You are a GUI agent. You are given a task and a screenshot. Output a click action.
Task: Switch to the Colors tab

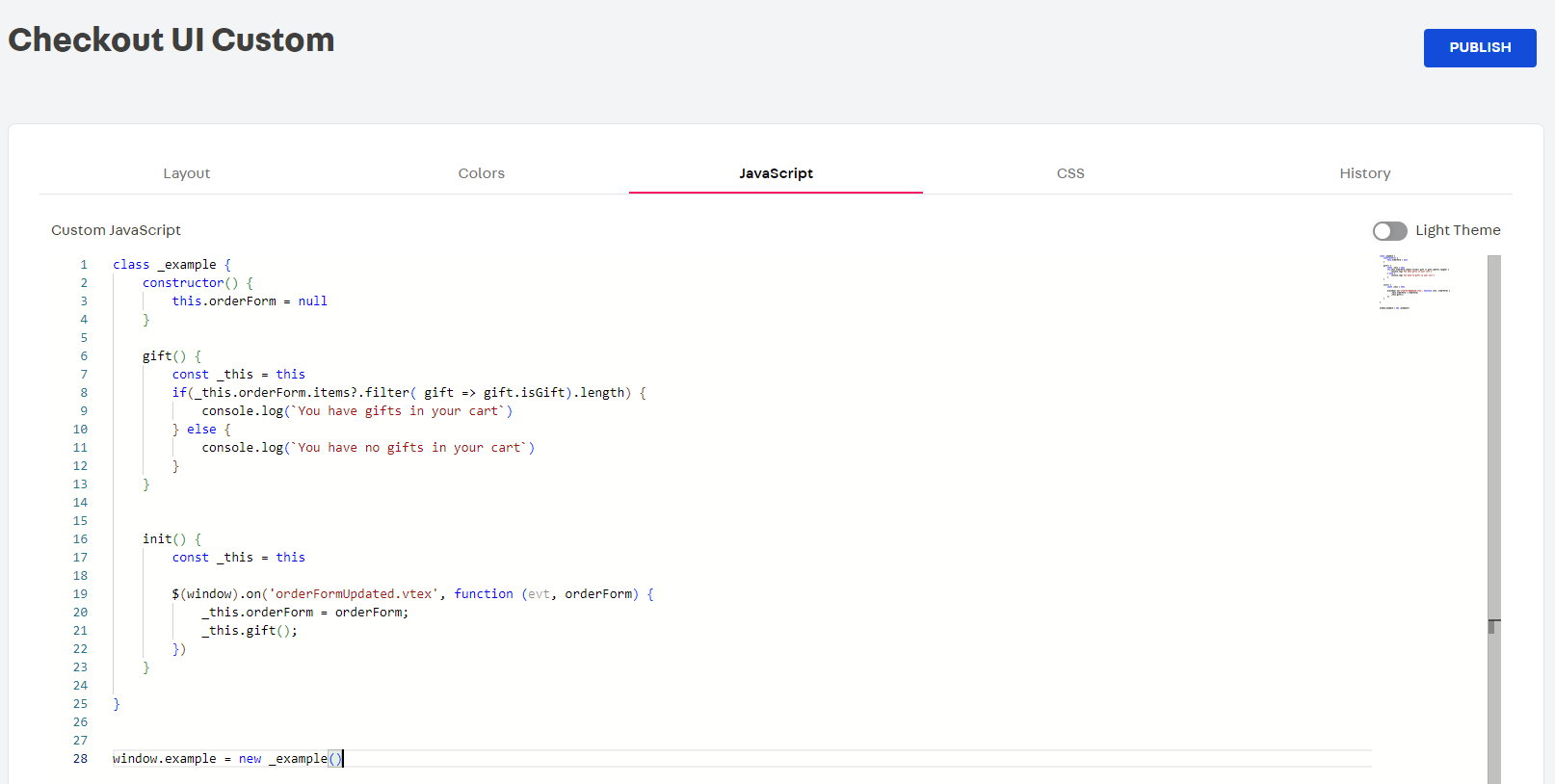pyautogui.click(x=481, y=173)
